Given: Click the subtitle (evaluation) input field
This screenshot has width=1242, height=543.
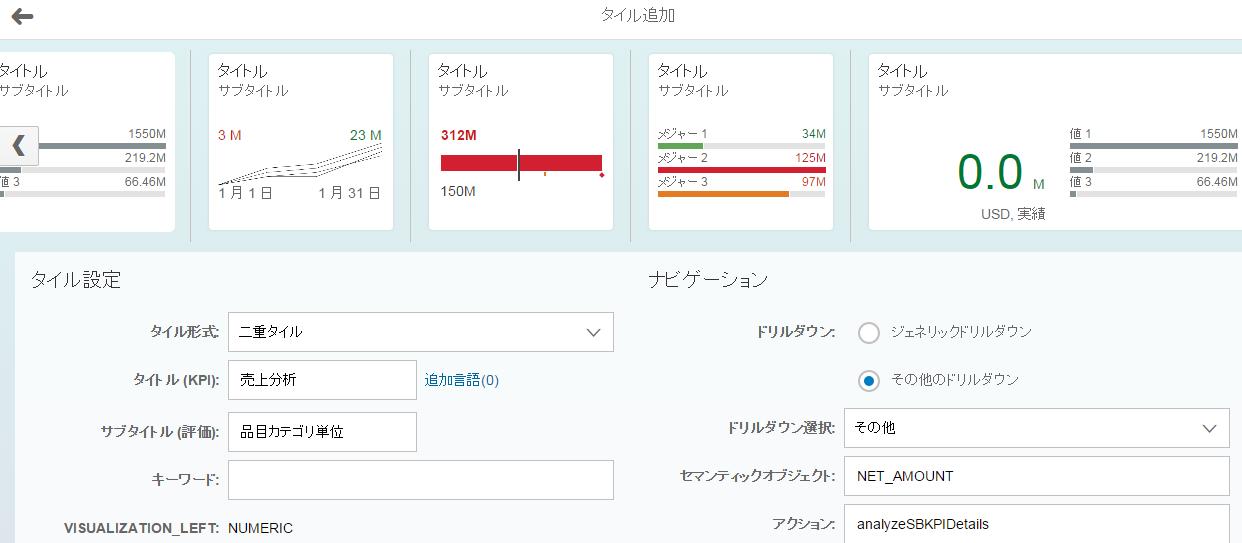Looking at the screenshot, I should click(x=322, y=432).
